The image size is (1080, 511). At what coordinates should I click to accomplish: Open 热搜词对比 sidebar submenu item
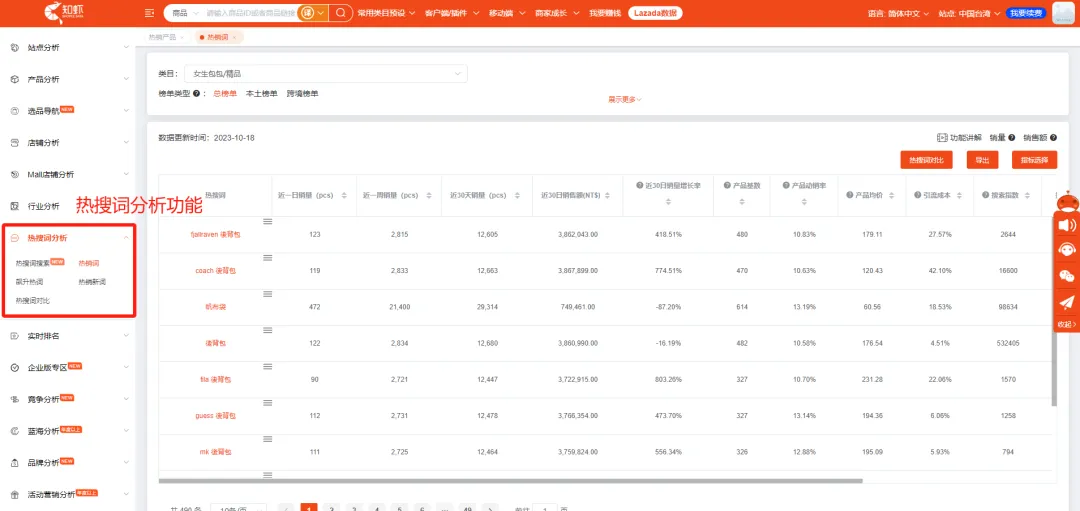33,300
